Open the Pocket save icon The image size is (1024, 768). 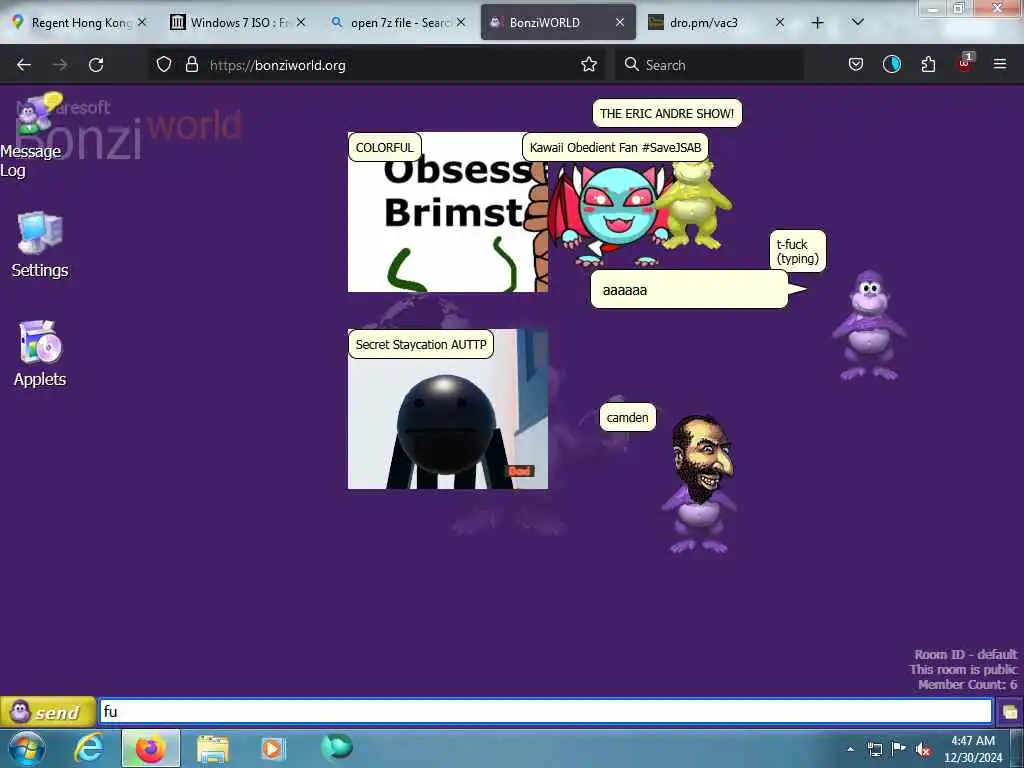856,65
